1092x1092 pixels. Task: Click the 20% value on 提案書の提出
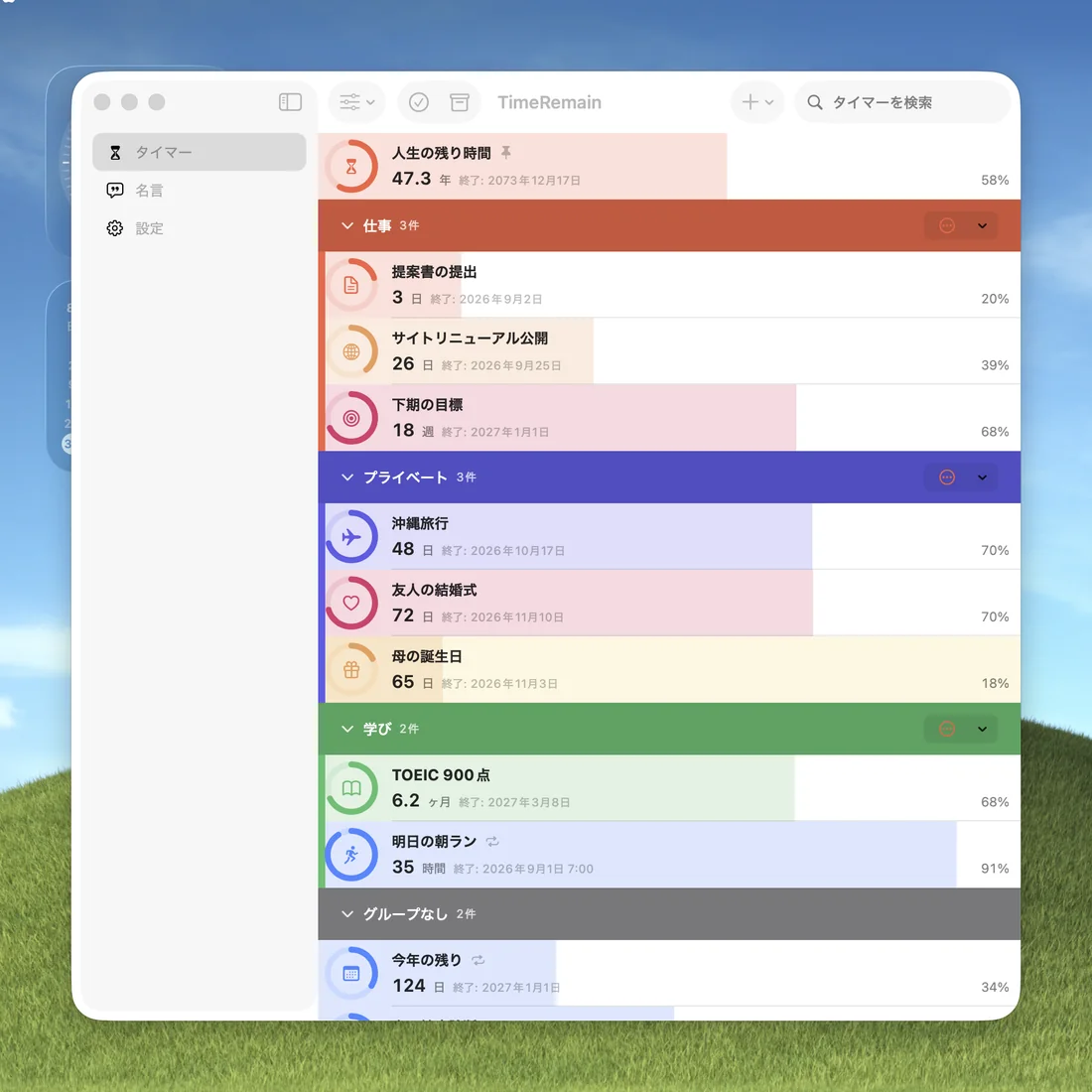pos(995,299)
